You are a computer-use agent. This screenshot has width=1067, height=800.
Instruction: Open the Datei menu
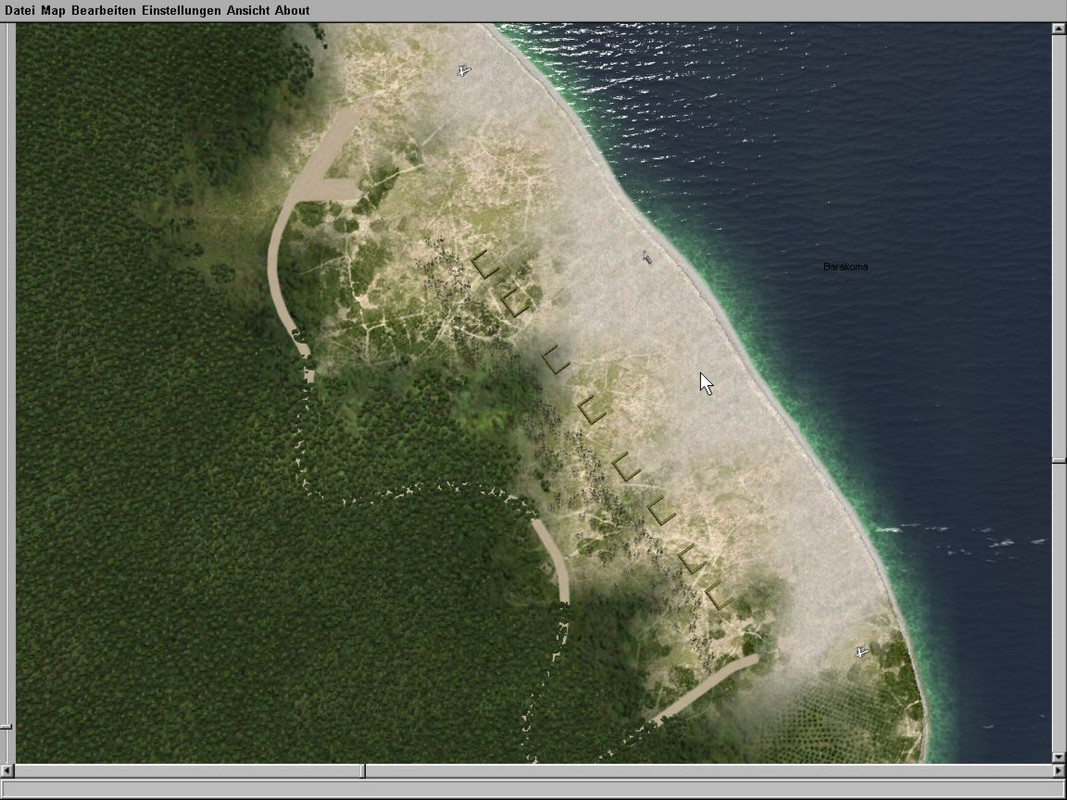(19, 10)
